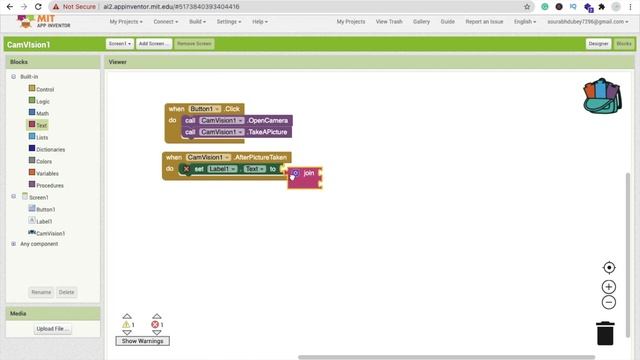
Task: Bookmark page with the star icon
Action: [527, 7]
